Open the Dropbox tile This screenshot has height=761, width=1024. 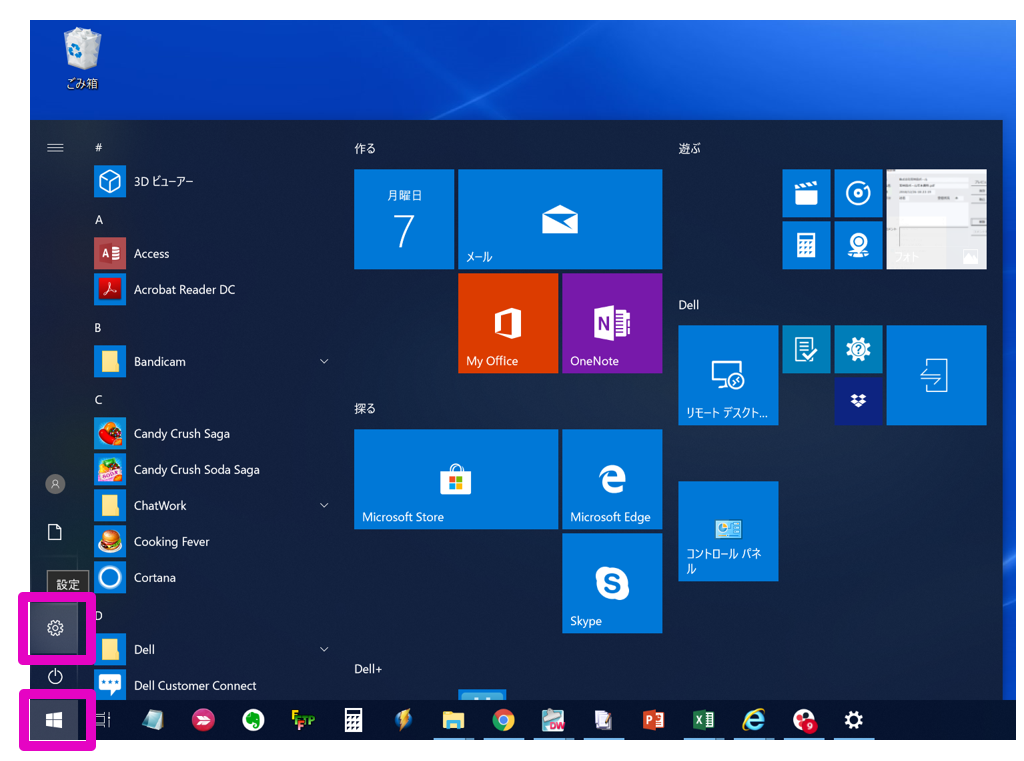858,401
